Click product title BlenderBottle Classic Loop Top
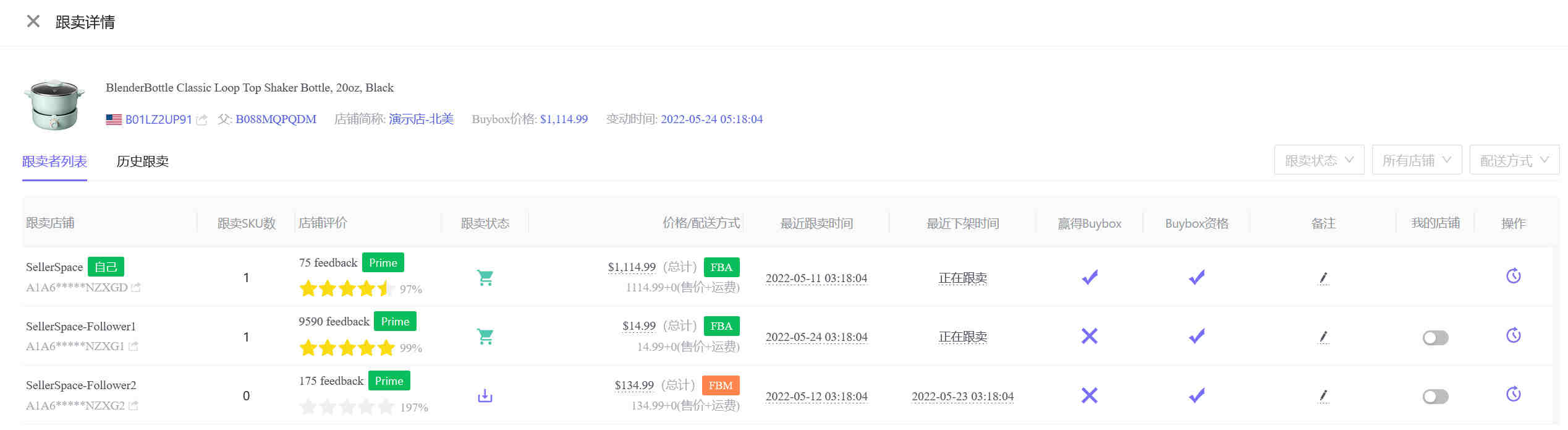The height and width of the screenshot is (430, 1568). coord(250,87)
